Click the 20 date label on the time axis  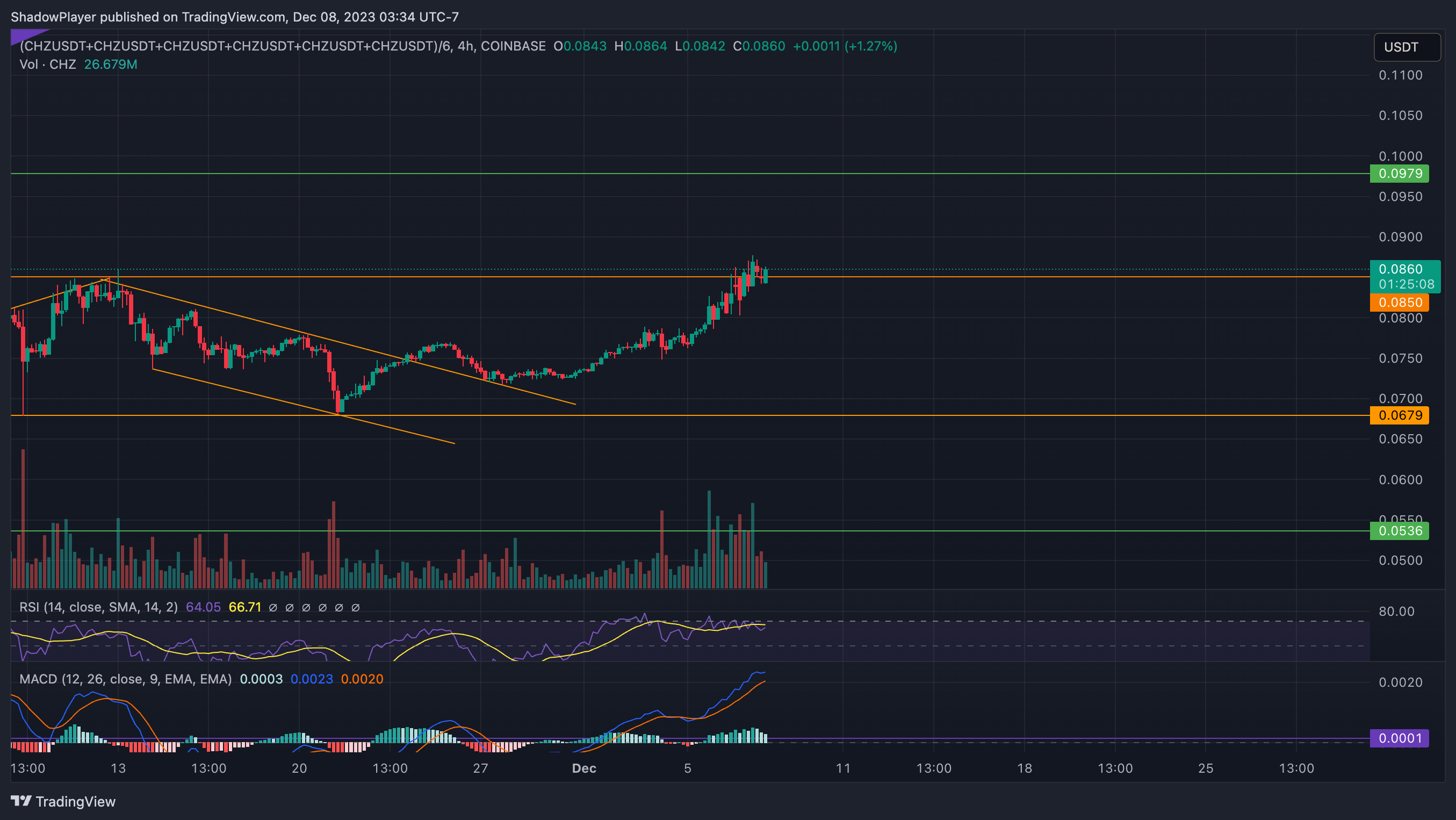pyautogui.click(x=299, y=768)
